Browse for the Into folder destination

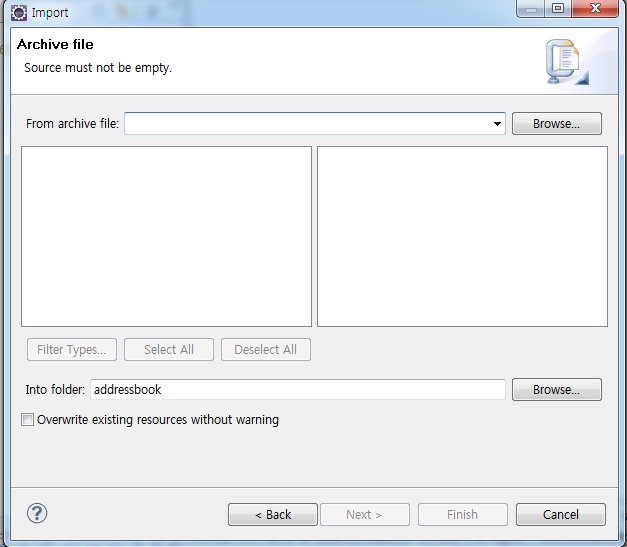(x=556, y=390)
